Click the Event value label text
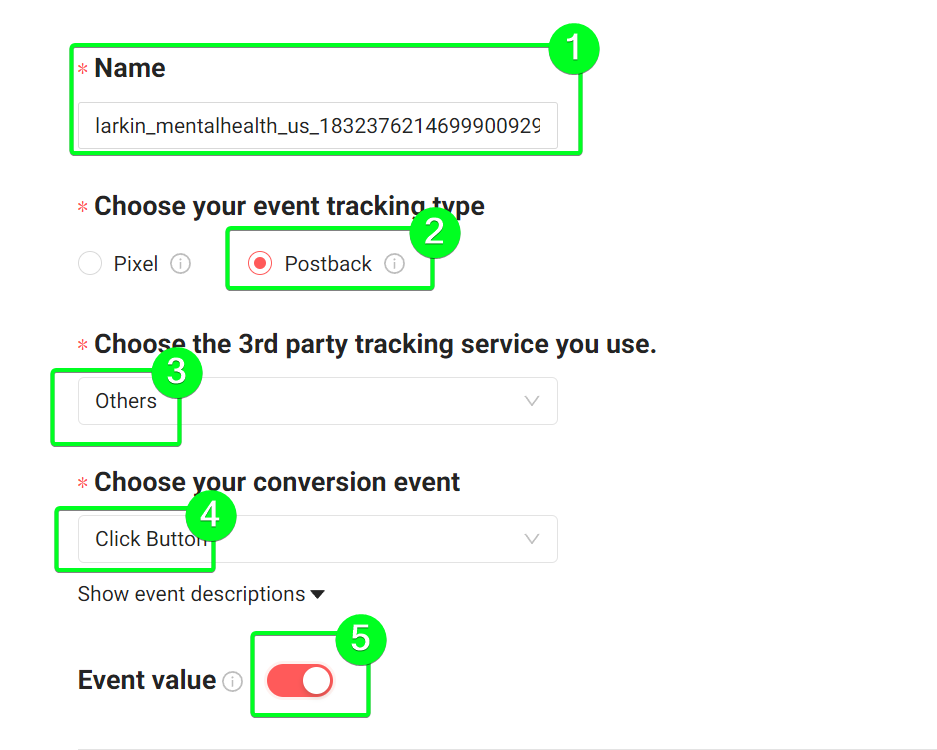This screenshot has width=937, height=750. tap(147, 680)
